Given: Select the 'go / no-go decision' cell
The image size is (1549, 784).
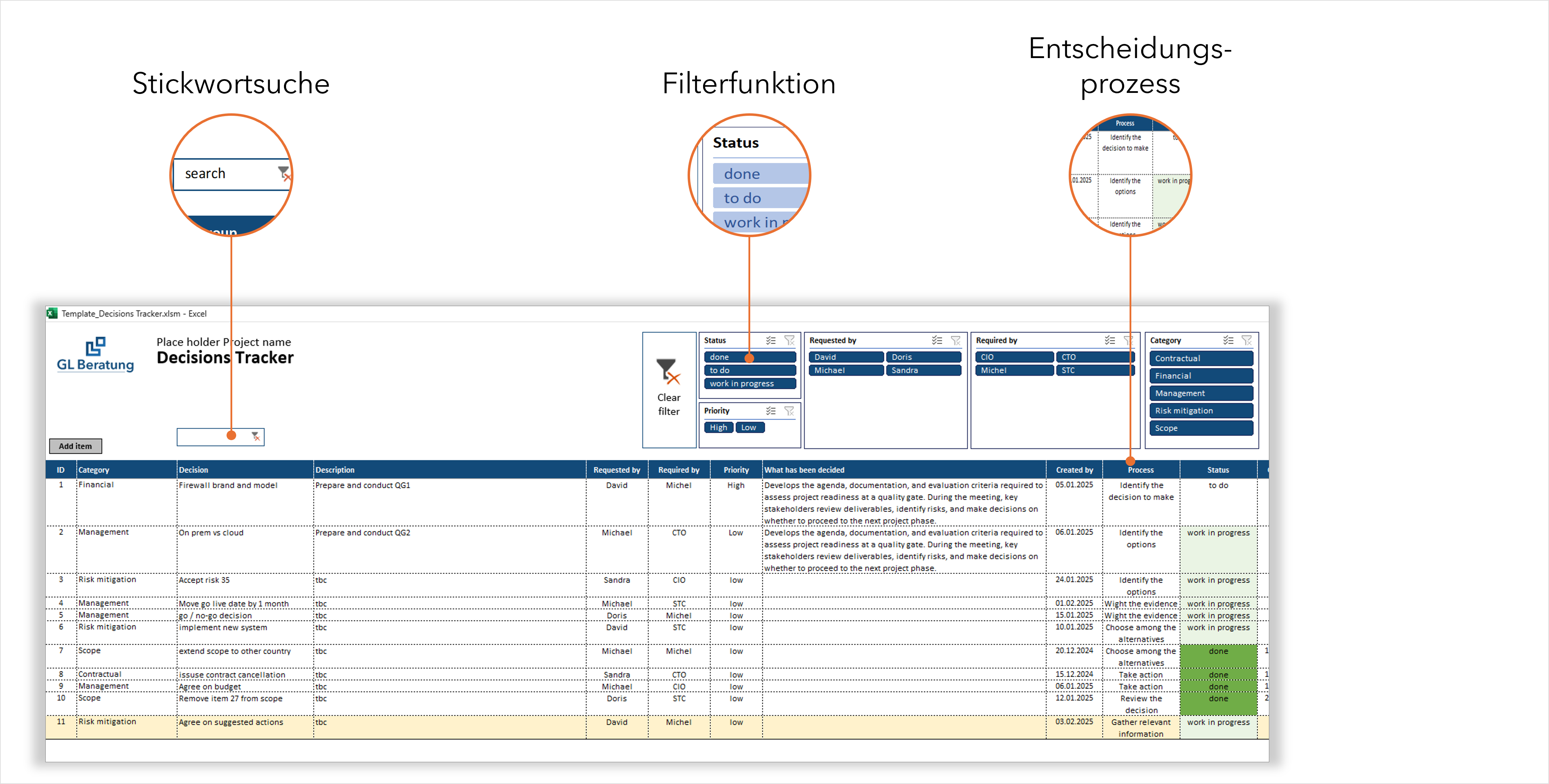Looking at the screenshot, I should point(245,616).
